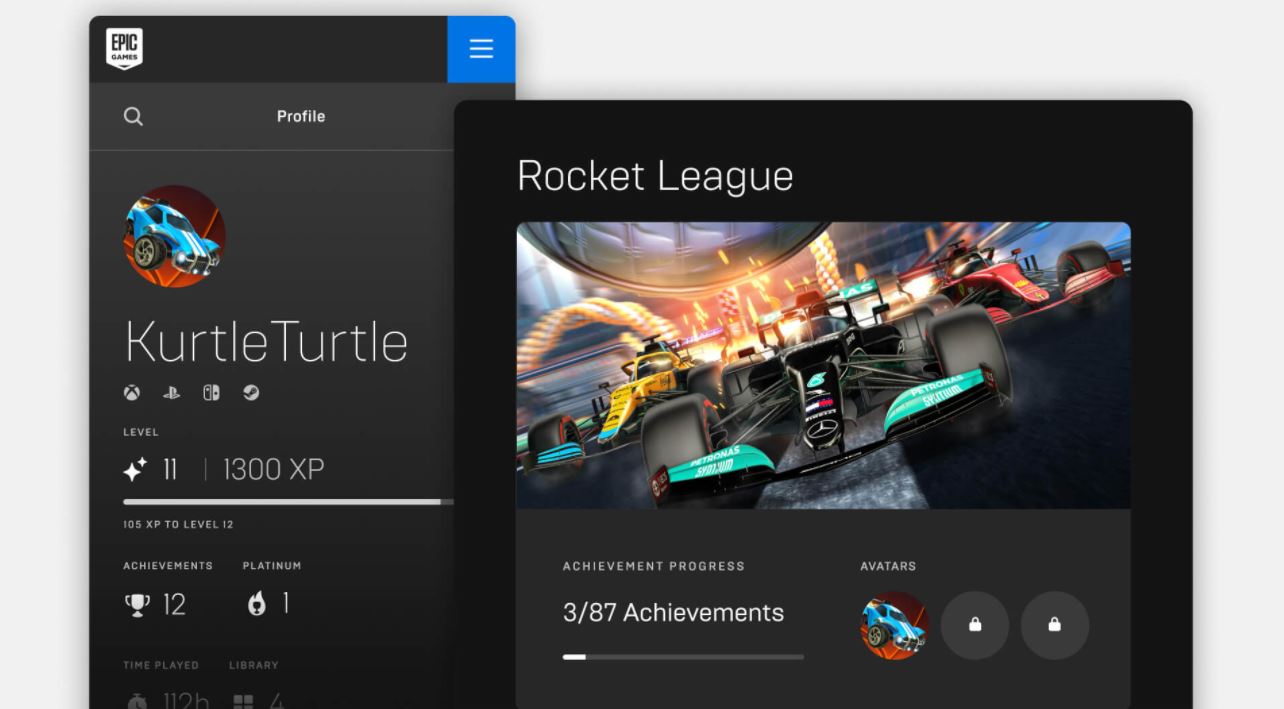This screenshot has width=1284, height=709.
Task: Select the Profile tab label
Action: click(x=301, y=116)
